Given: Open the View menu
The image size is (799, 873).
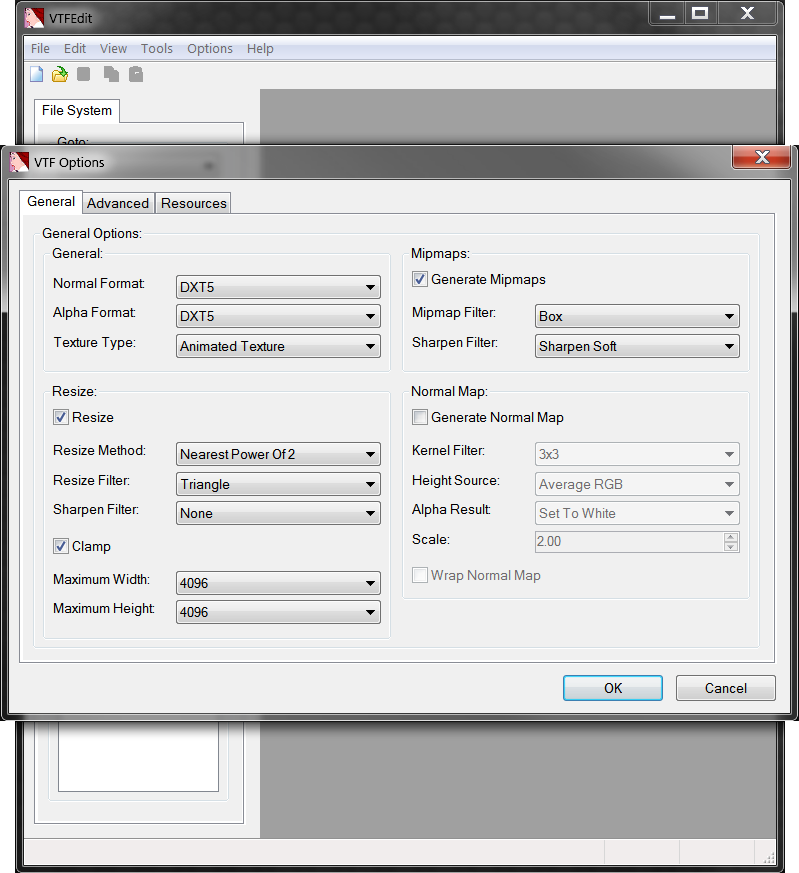Looking at the screenshot, I should coord(114,48).
